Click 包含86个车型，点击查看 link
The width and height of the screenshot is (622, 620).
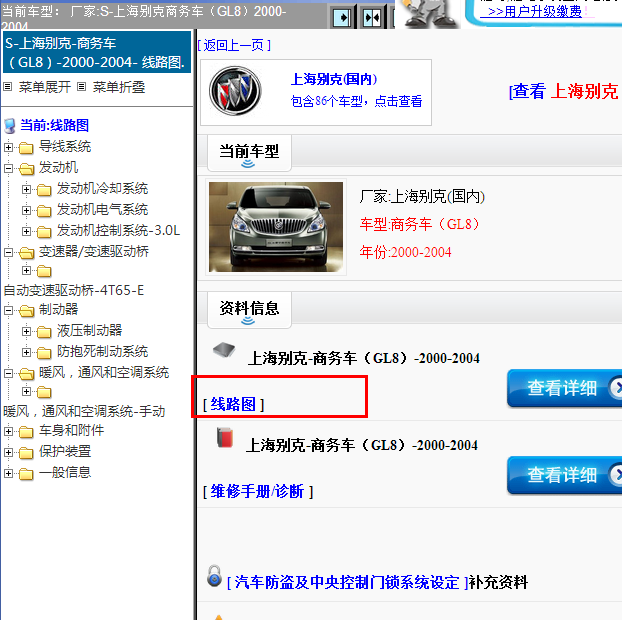(x=356, y=101)
